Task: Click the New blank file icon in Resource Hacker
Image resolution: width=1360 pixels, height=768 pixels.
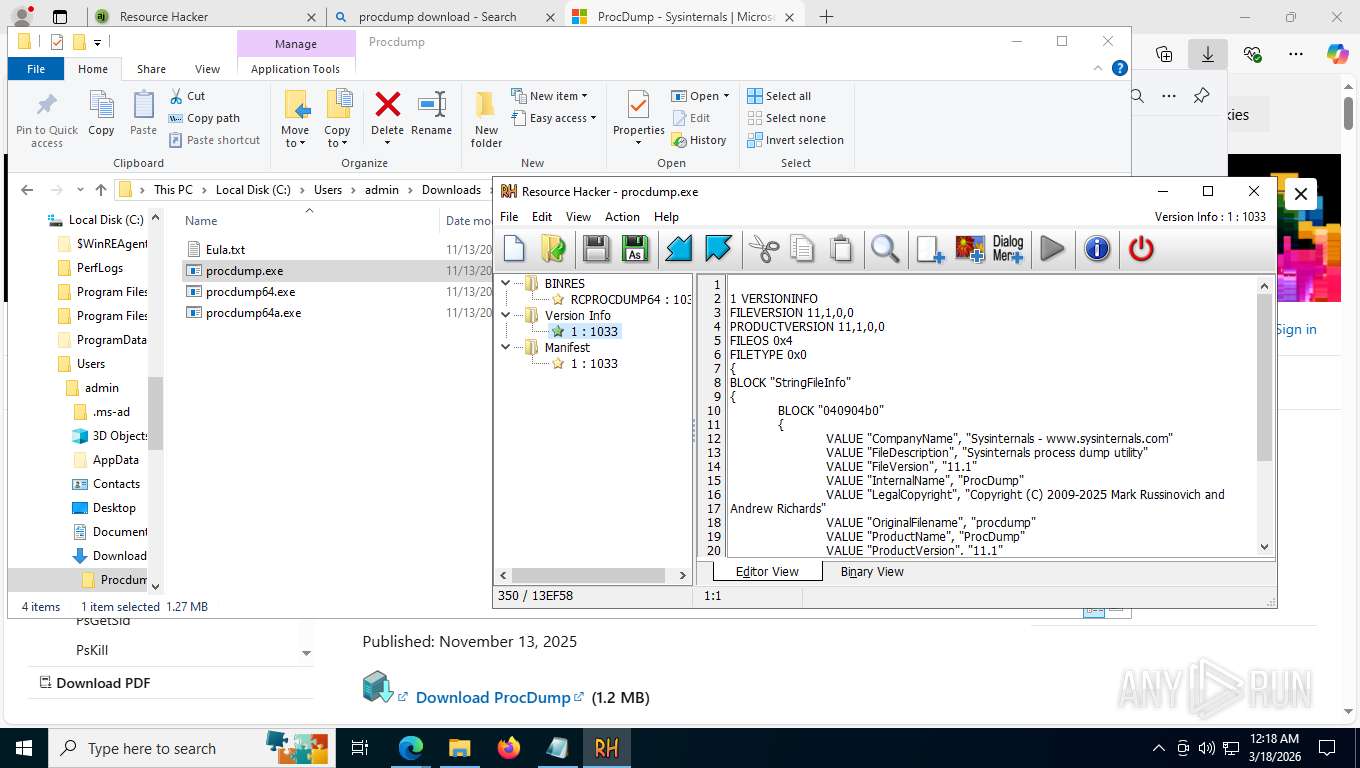Action: [x=514, y=248]
